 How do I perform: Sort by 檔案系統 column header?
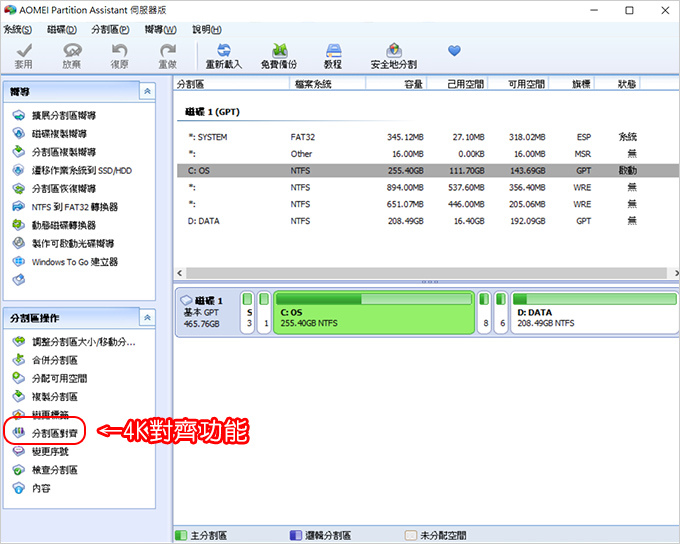pyautogui.click(x=328, y=84)
